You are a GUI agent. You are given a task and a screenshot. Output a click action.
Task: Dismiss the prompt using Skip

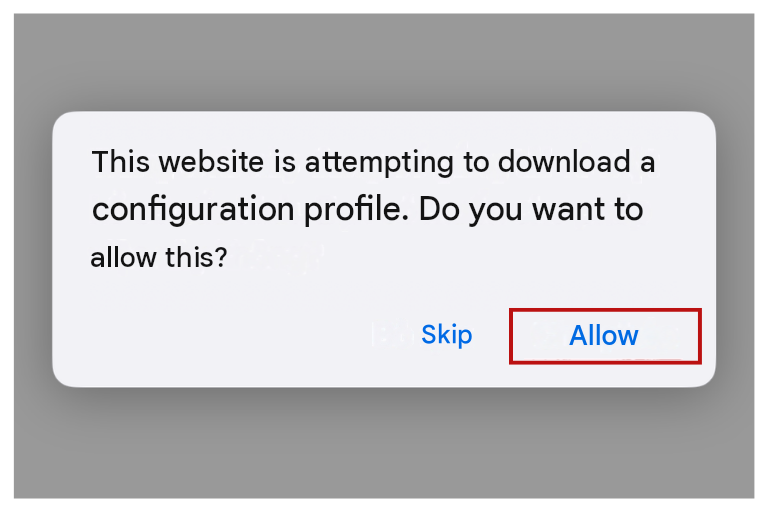click(447, 335)
